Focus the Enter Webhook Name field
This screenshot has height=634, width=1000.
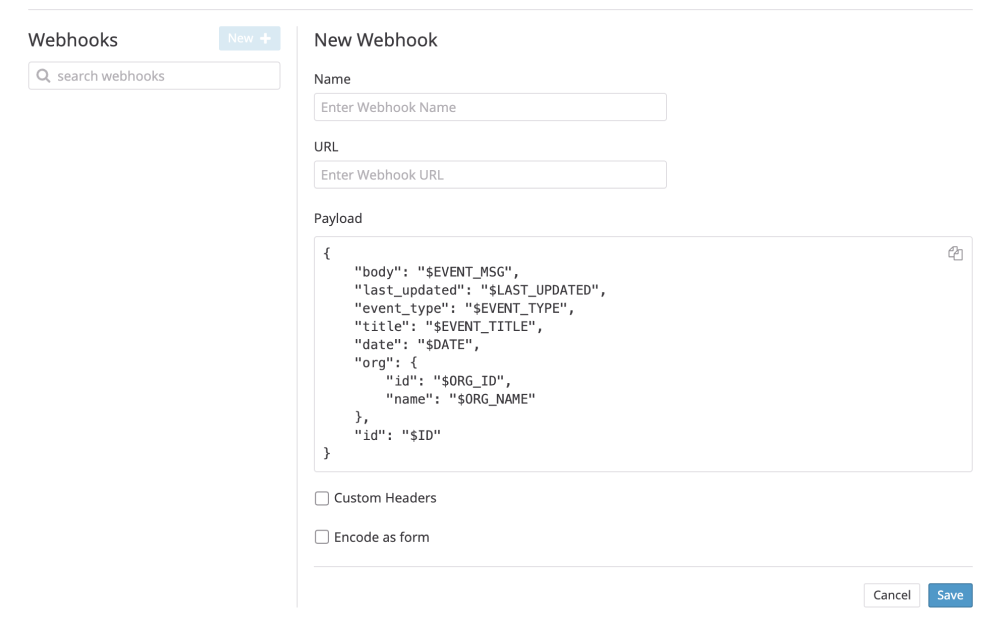[x=490, y=107]
